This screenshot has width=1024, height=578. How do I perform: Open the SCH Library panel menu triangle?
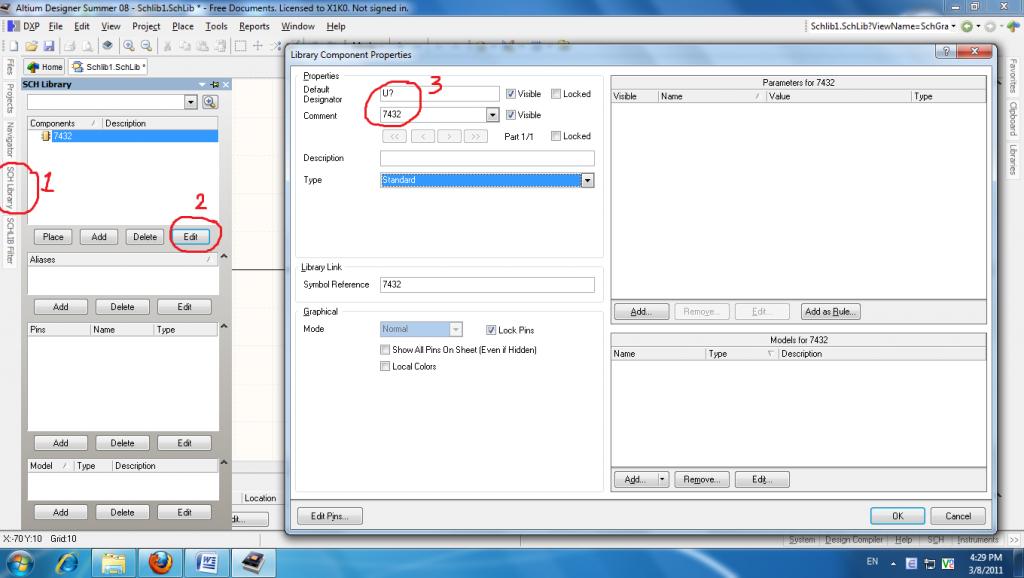pyautogui.click(x=202, y=84)
